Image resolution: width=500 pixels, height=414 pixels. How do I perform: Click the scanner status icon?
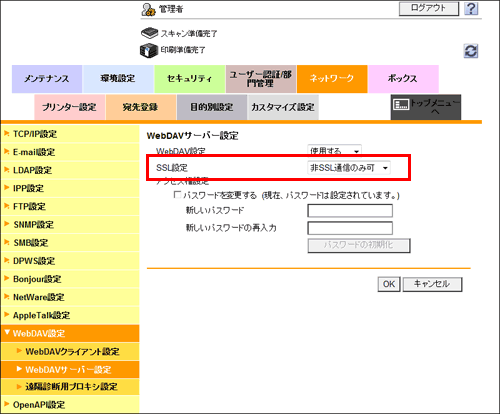click(x=149, y=33)
